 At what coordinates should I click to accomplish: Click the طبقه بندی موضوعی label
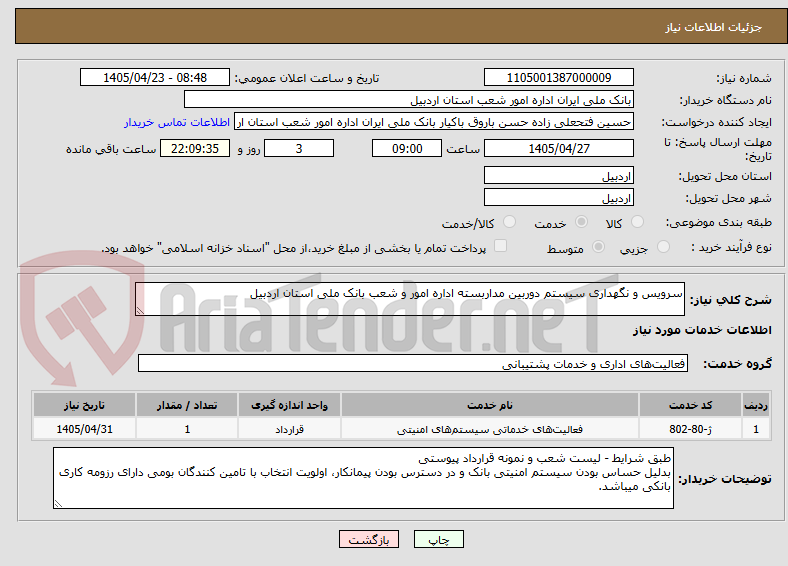pos(719,222)
